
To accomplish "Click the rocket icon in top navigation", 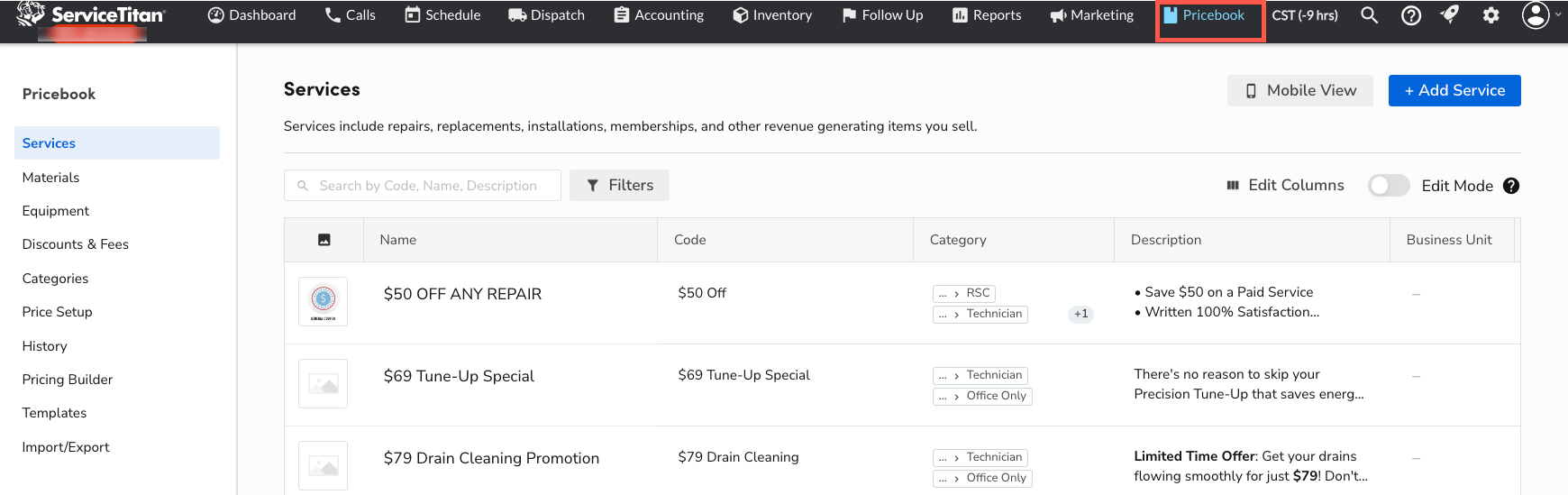I will click(x=1450, y=14).
